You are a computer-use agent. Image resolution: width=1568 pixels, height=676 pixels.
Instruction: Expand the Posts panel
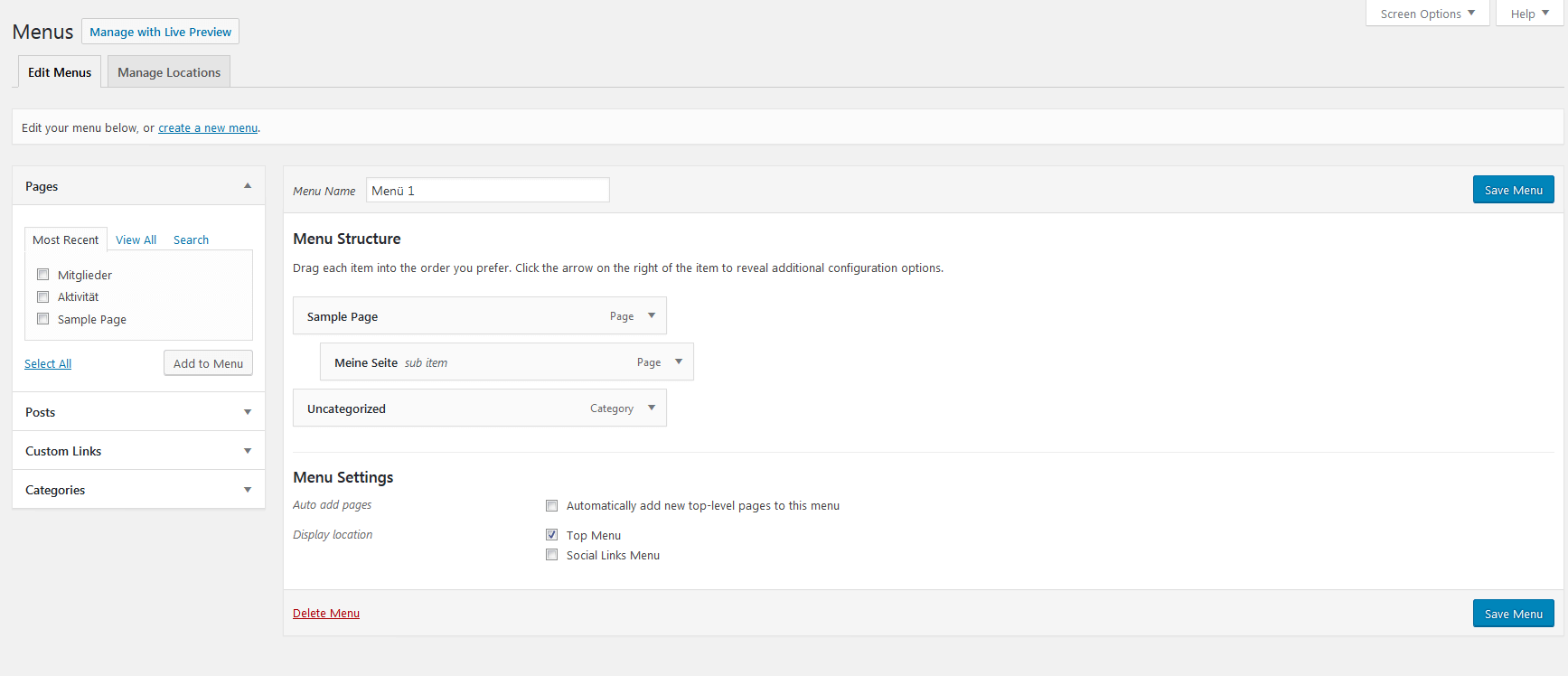click(x=138, y=412)
